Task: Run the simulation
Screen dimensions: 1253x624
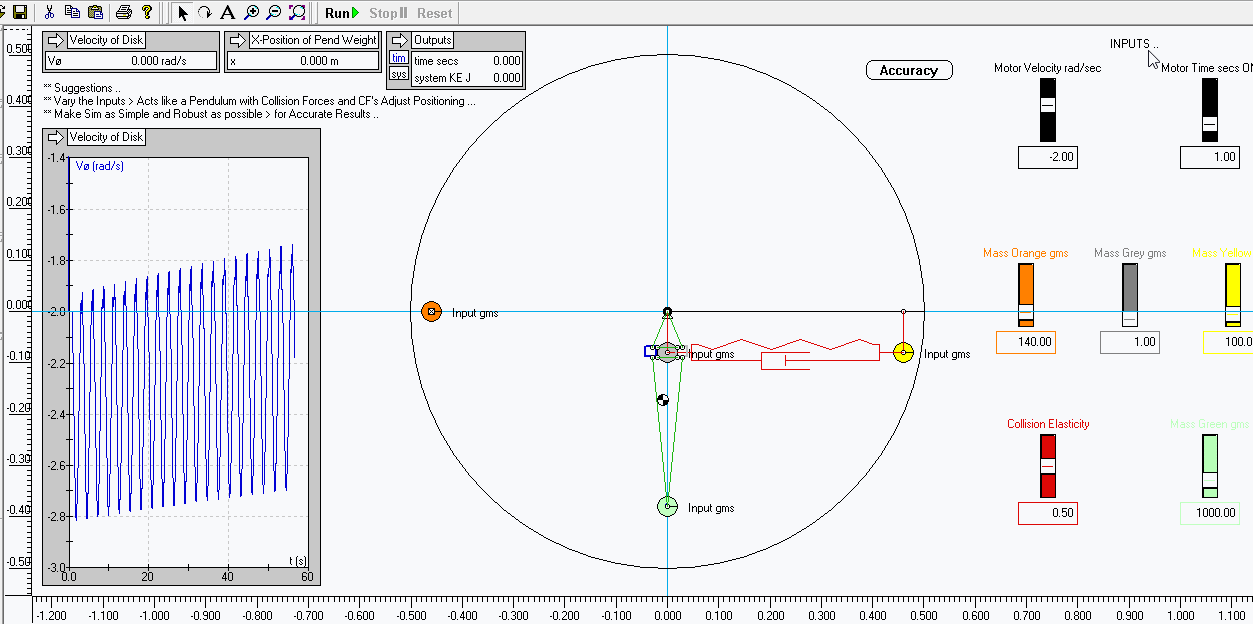Action: [342, 13]
